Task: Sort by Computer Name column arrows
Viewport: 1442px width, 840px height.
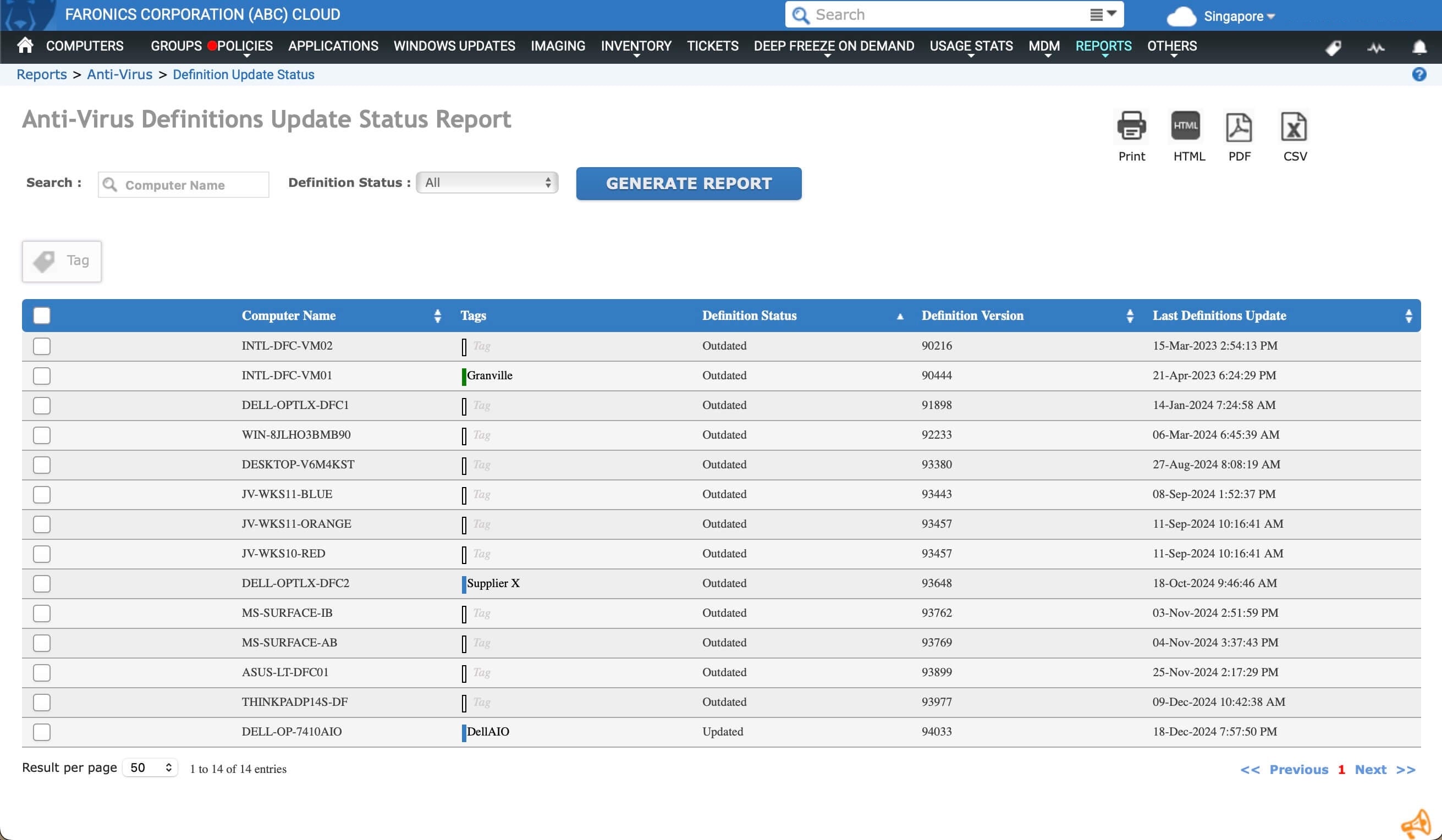Action: 438,316
